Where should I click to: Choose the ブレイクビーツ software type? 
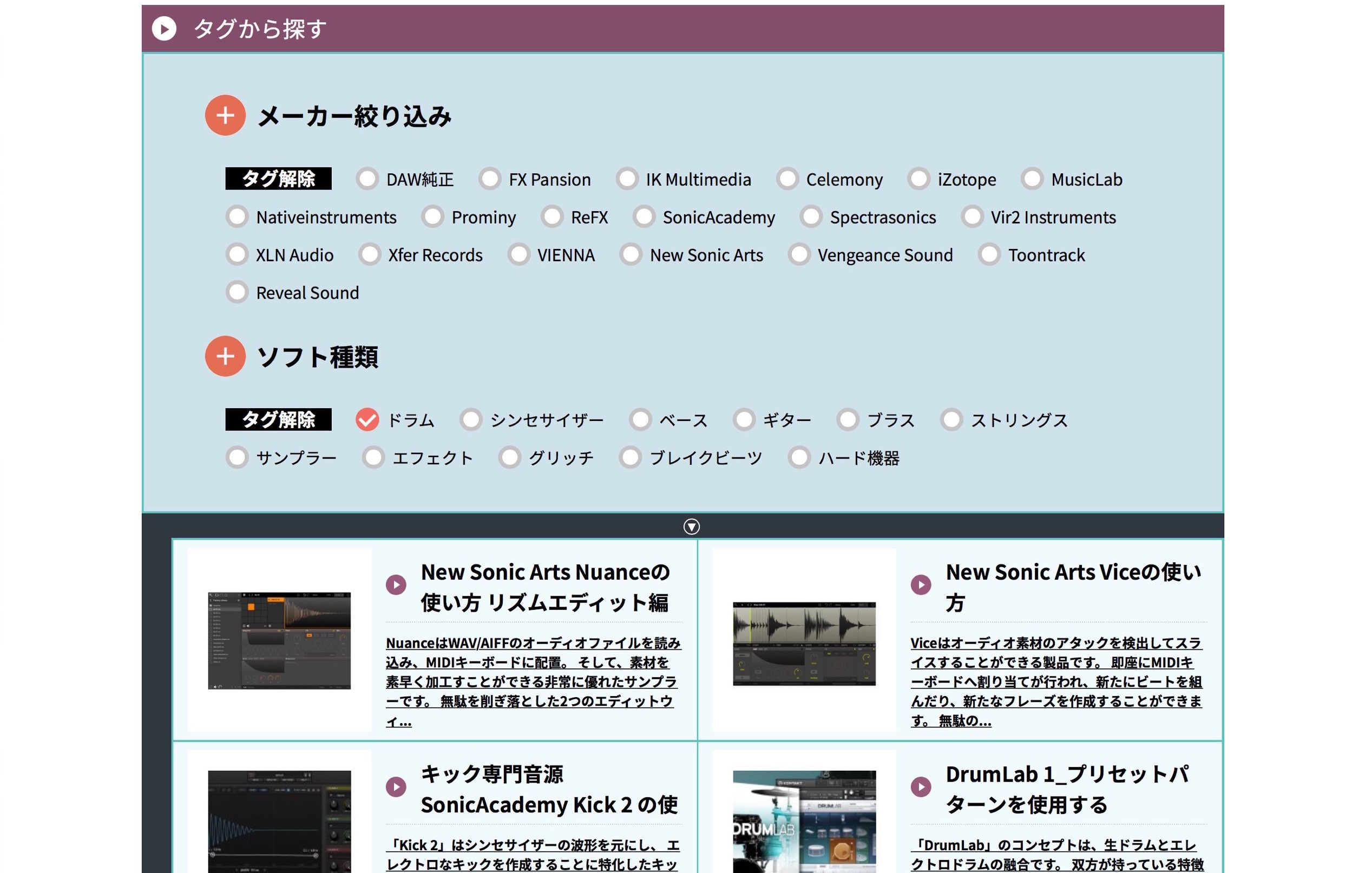(631, 457)
